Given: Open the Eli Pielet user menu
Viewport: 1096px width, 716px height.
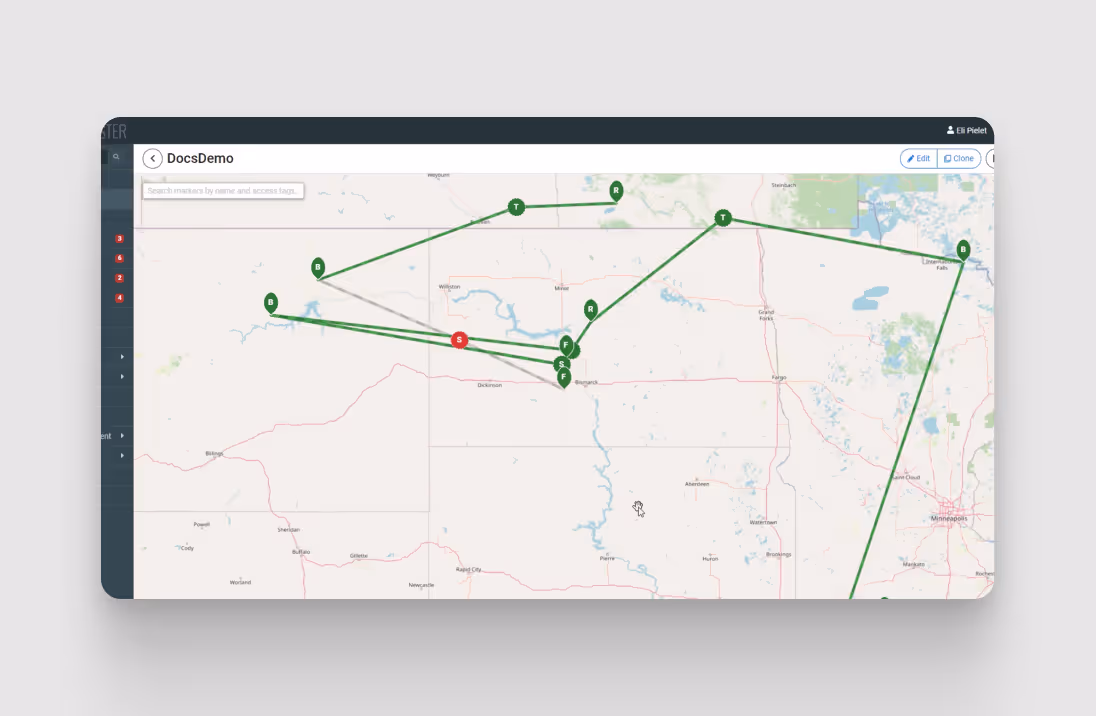Looking at the screenshot, I should coord(967,130).
